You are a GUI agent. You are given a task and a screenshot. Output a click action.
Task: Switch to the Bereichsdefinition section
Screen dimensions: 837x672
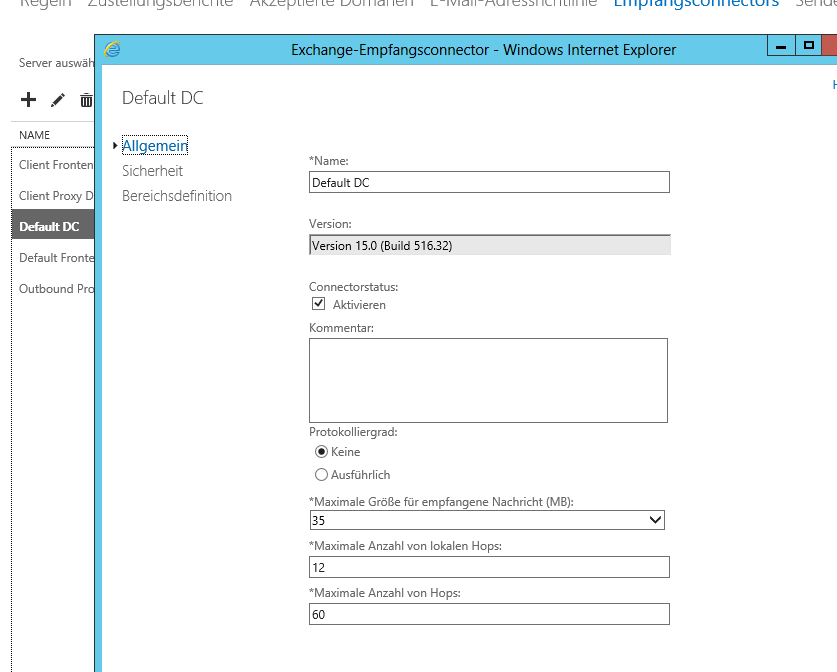pyautogui.click(x=177, y=196)
